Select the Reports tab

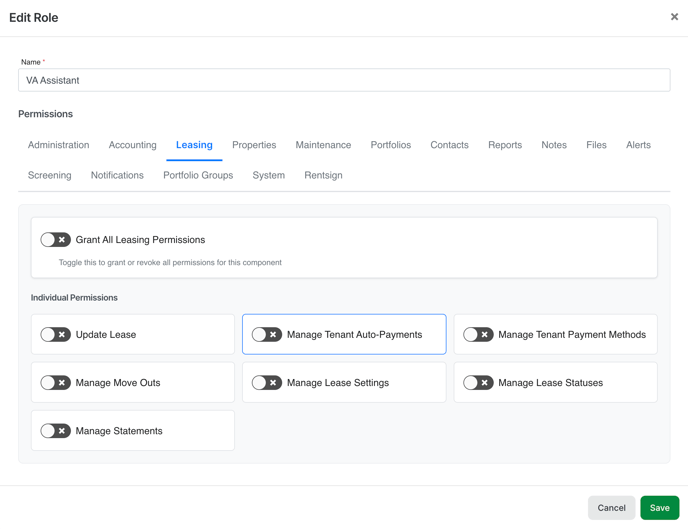(x=505, y=145)
